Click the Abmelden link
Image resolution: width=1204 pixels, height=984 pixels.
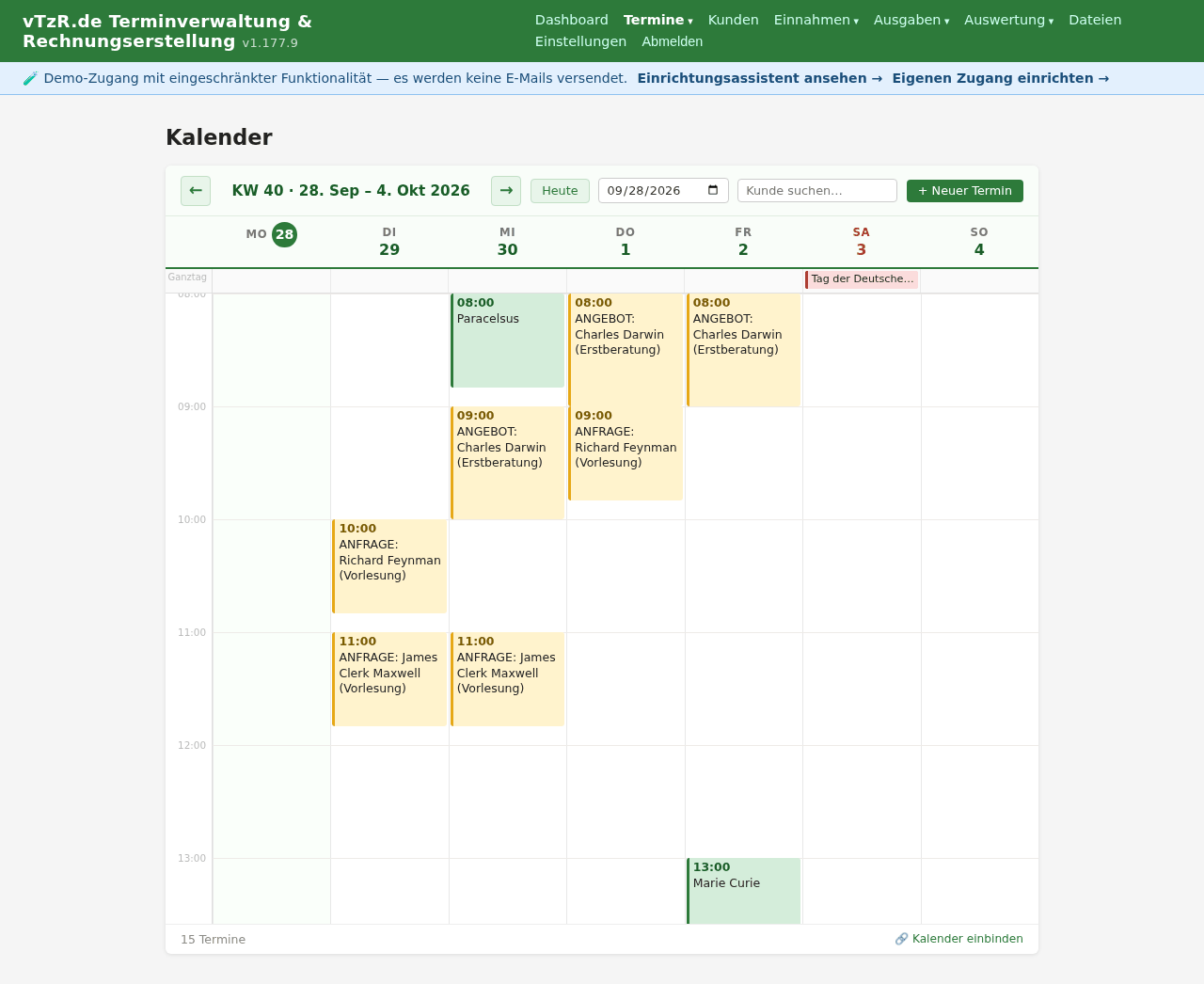[673, 41]
